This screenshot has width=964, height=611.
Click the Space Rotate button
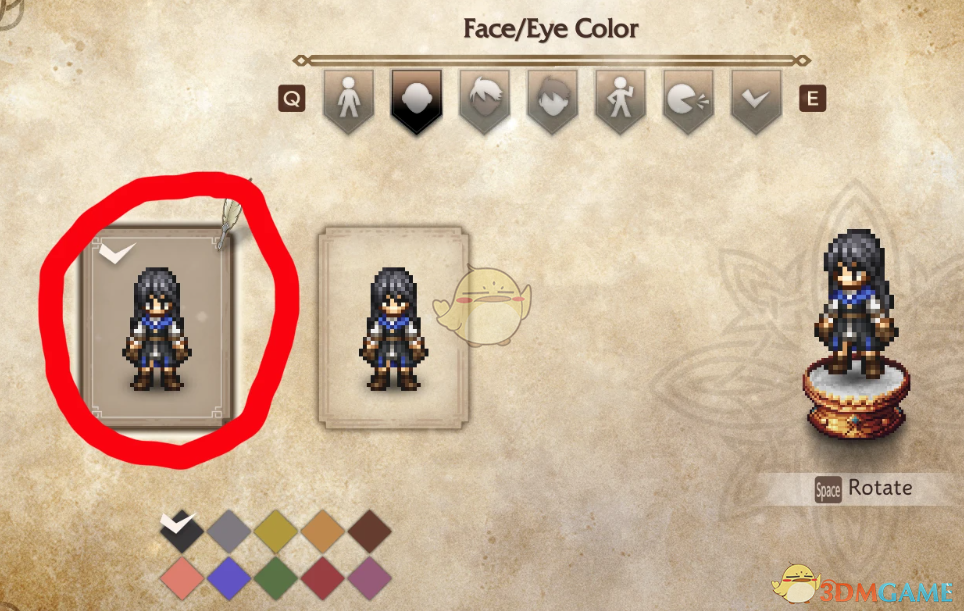point(864,489)
